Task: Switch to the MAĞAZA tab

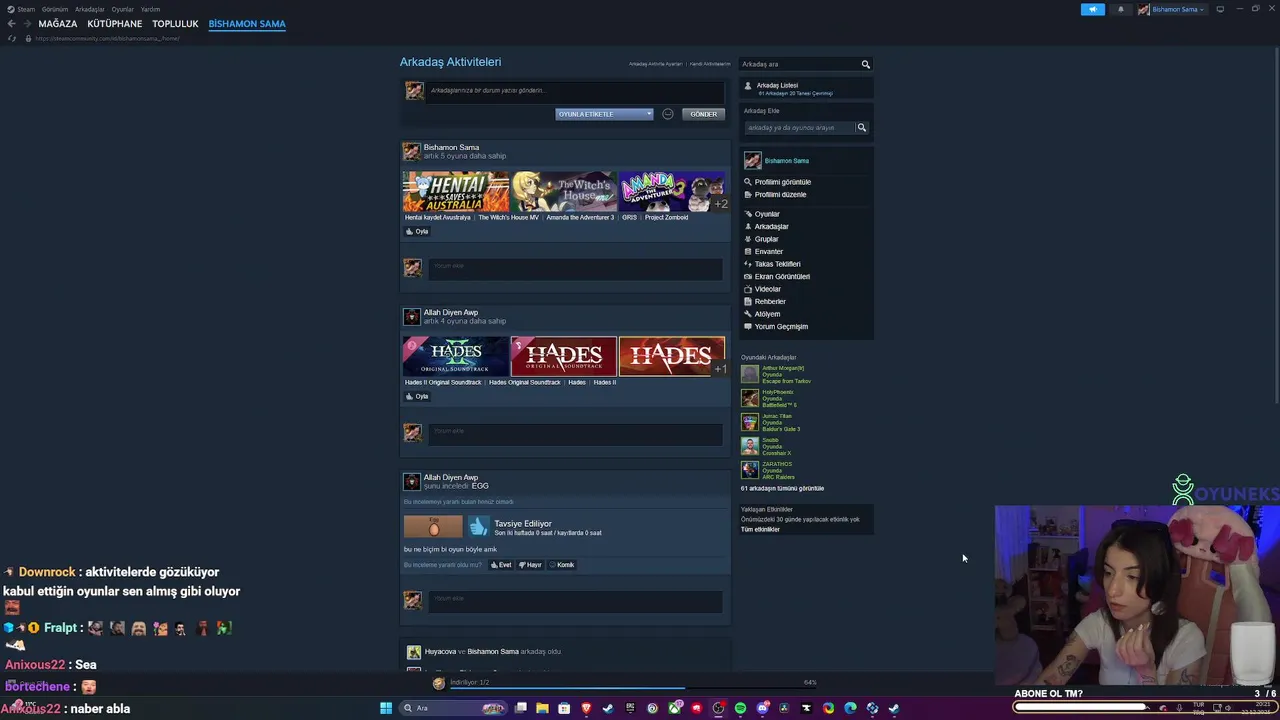Action: (58, 24)
